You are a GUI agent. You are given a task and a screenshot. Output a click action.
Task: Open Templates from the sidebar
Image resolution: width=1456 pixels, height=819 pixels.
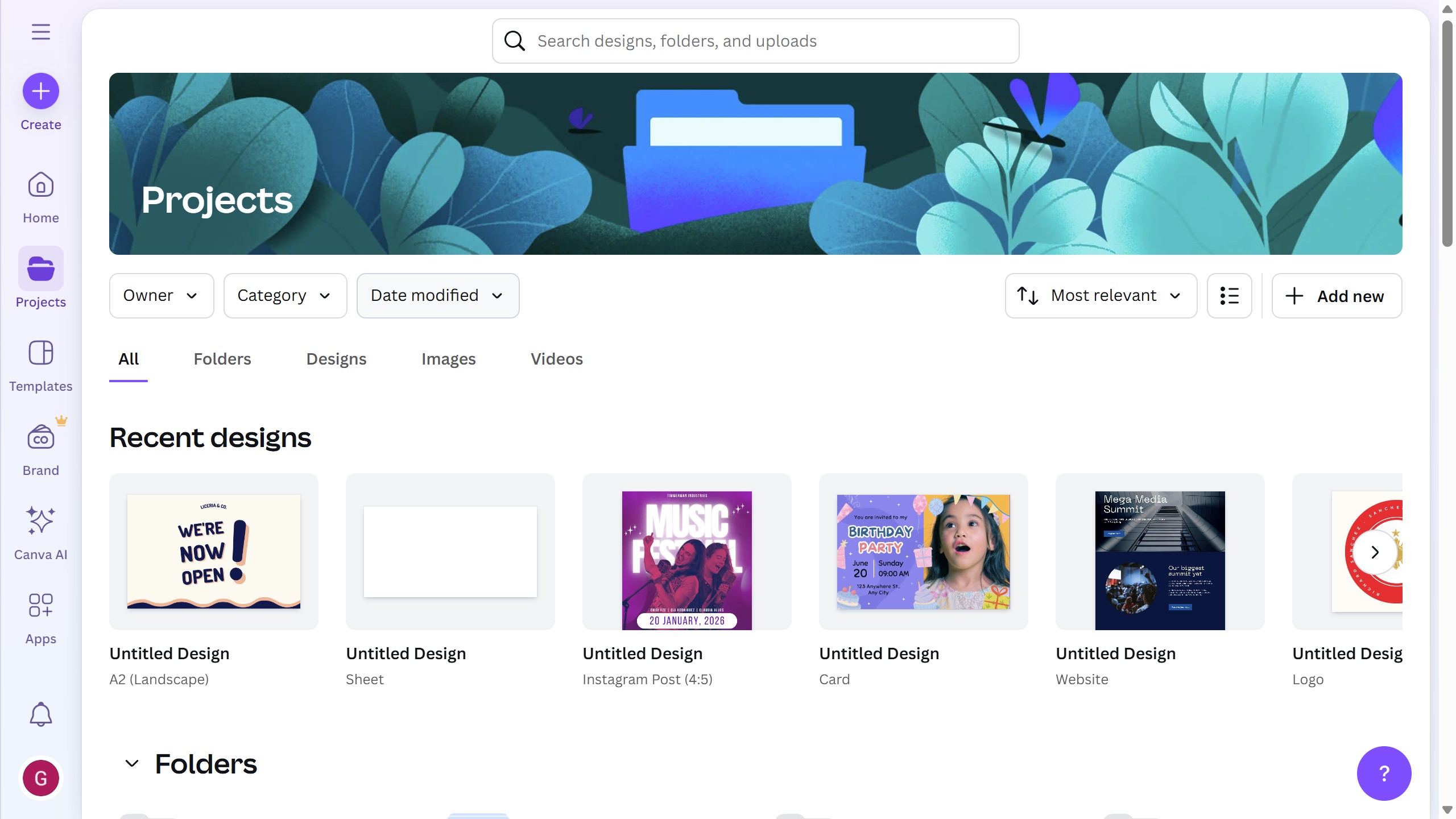[40, 366]
